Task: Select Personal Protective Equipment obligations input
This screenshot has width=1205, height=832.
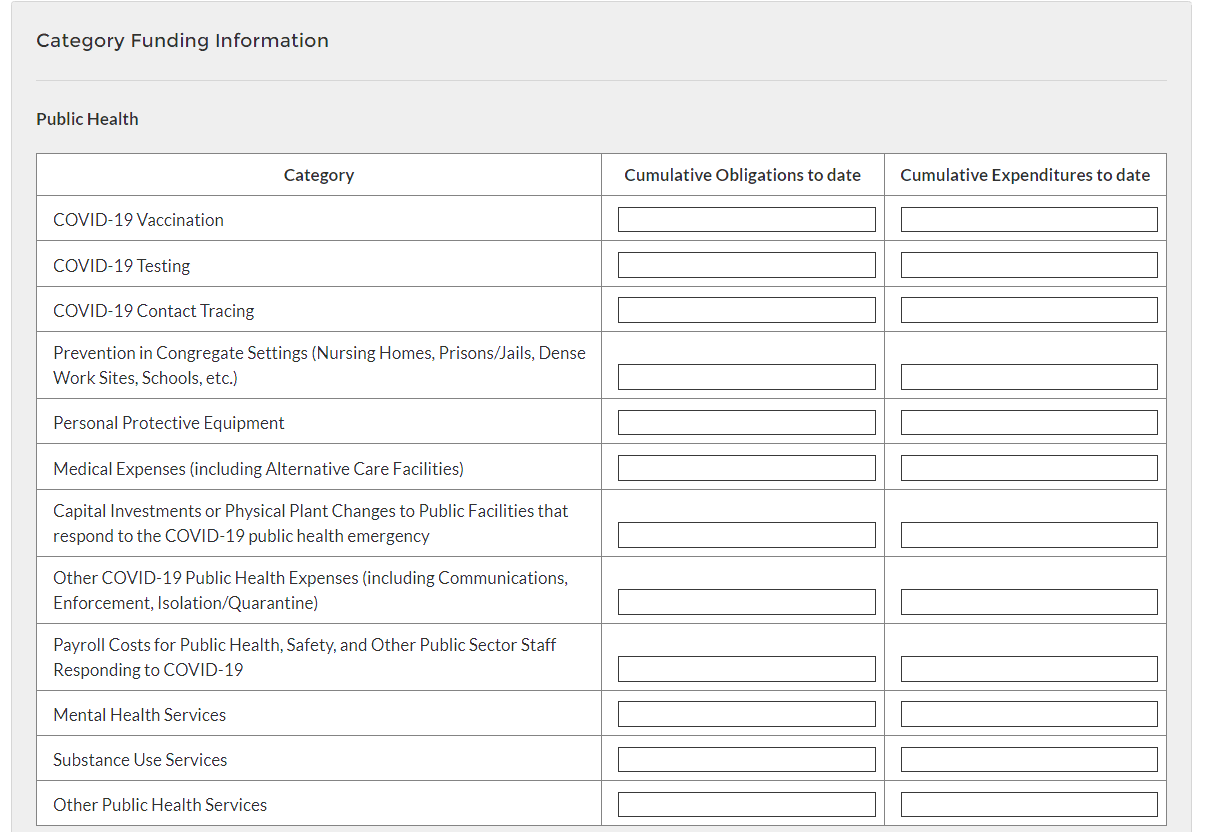Action: pos(746,423)
